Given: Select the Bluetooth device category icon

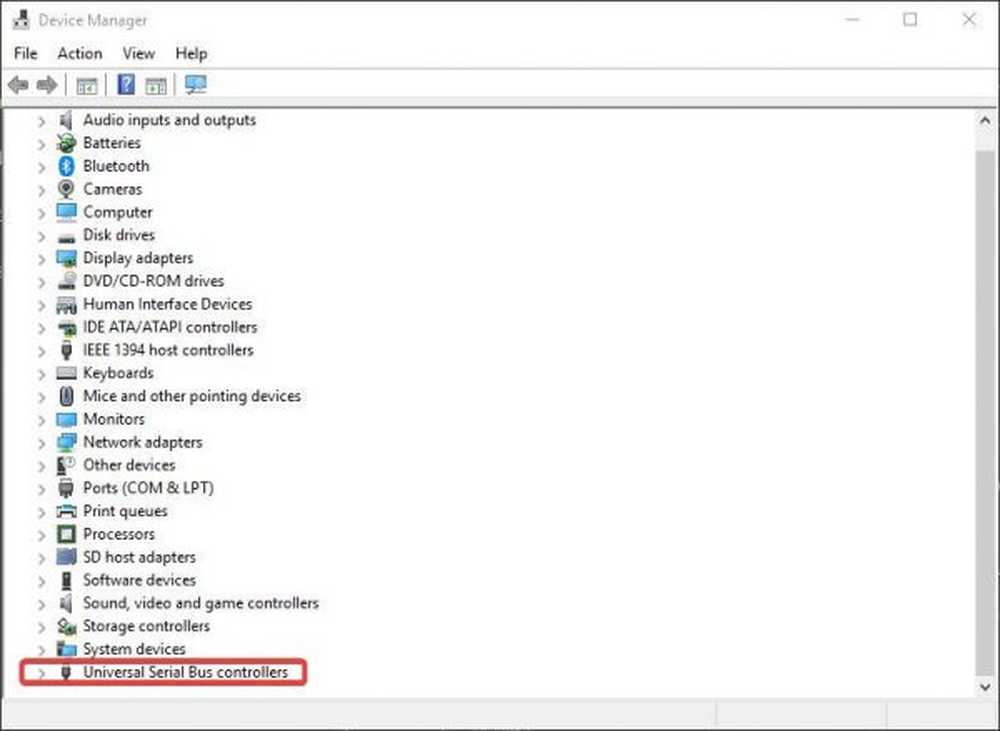Looking at the screenshot, I should tap(67, 166).
